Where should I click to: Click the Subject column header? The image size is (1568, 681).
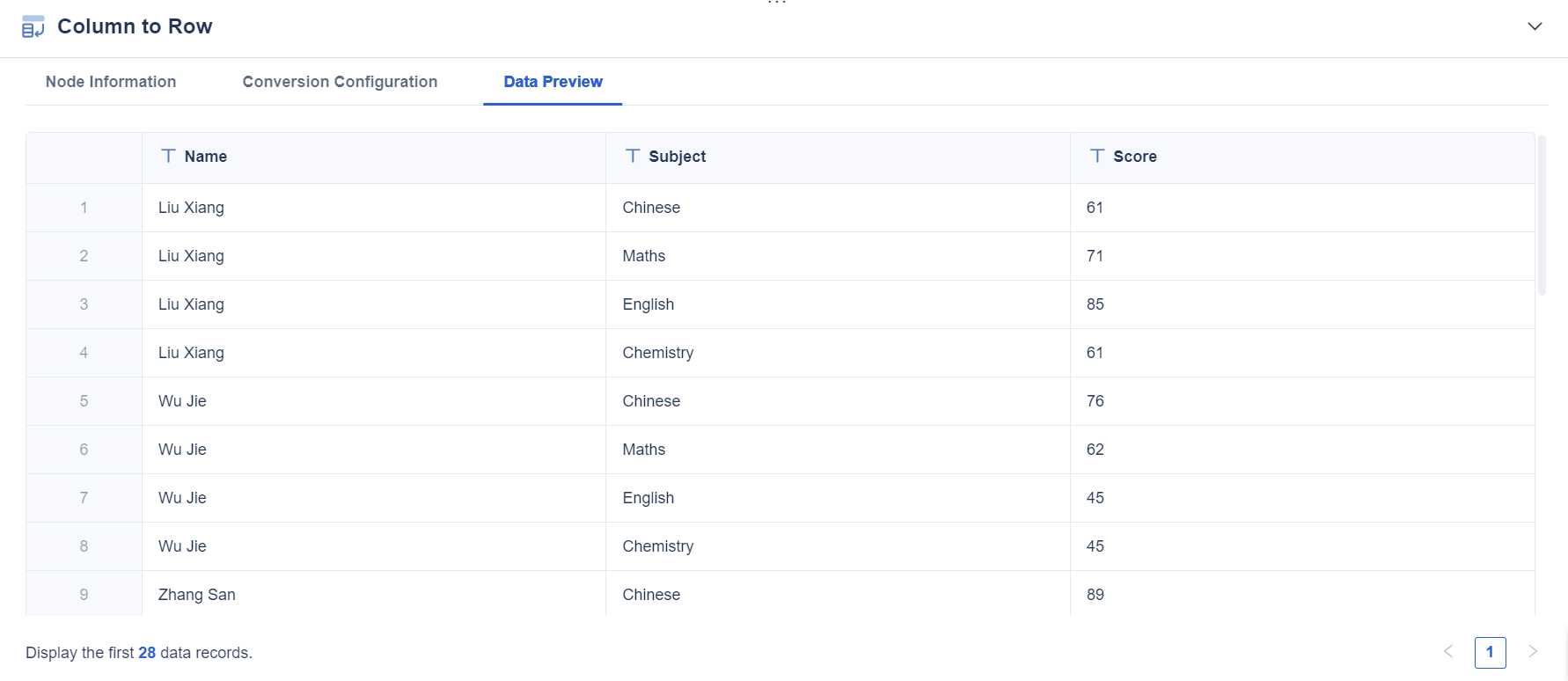(839, 157)
